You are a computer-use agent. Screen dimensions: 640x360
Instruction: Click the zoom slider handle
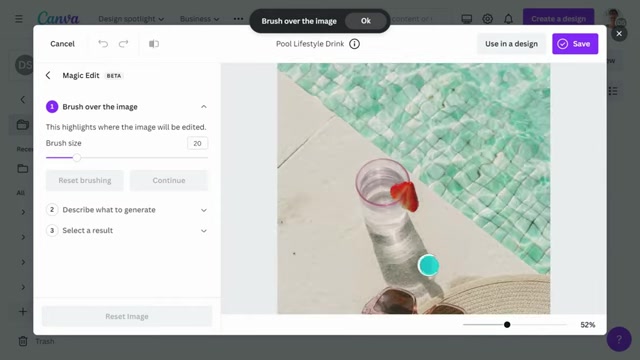coord(507,324)
